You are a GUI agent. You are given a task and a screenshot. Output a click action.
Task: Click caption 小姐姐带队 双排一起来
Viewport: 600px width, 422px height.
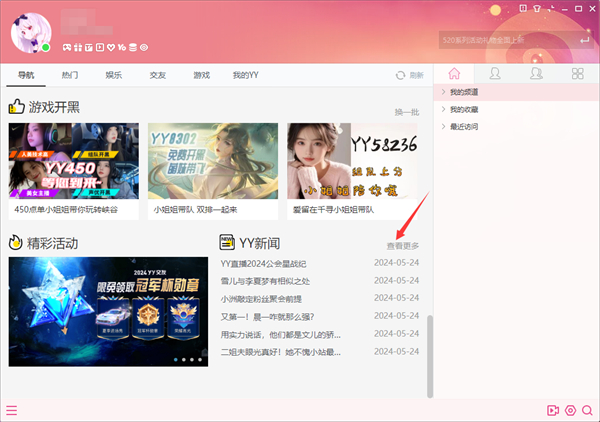pos(195,210)
